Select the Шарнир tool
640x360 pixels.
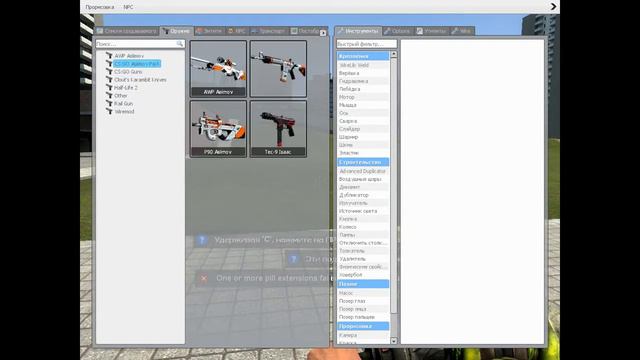(363, 137)
